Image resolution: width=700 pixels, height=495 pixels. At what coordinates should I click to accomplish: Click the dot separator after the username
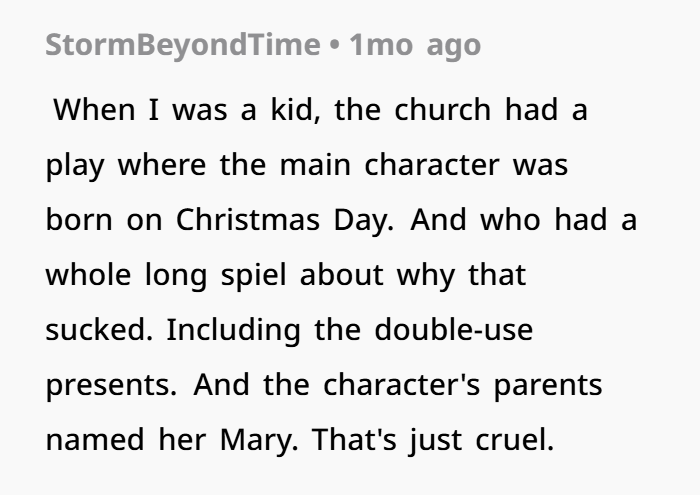pyautogui.click(x=334, y=45)
